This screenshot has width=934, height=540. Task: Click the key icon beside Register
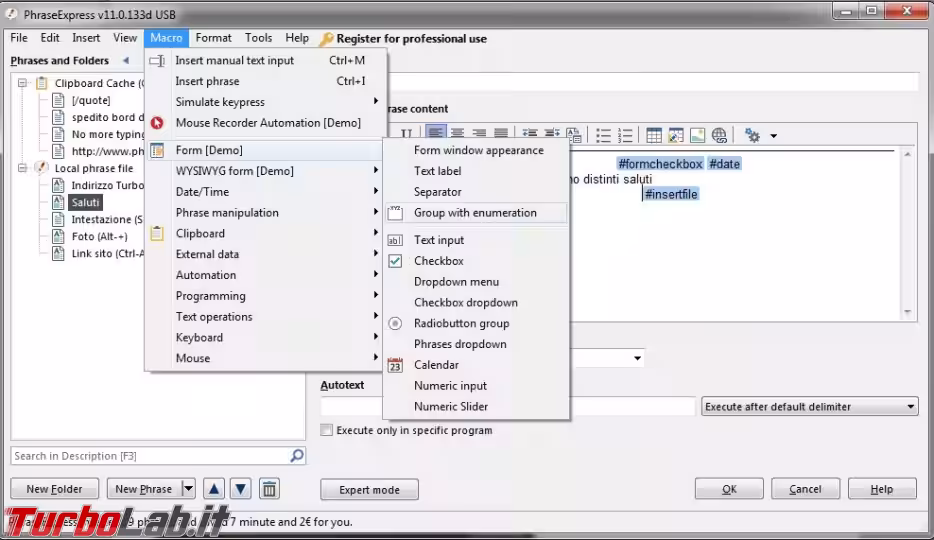click(326, 39)
